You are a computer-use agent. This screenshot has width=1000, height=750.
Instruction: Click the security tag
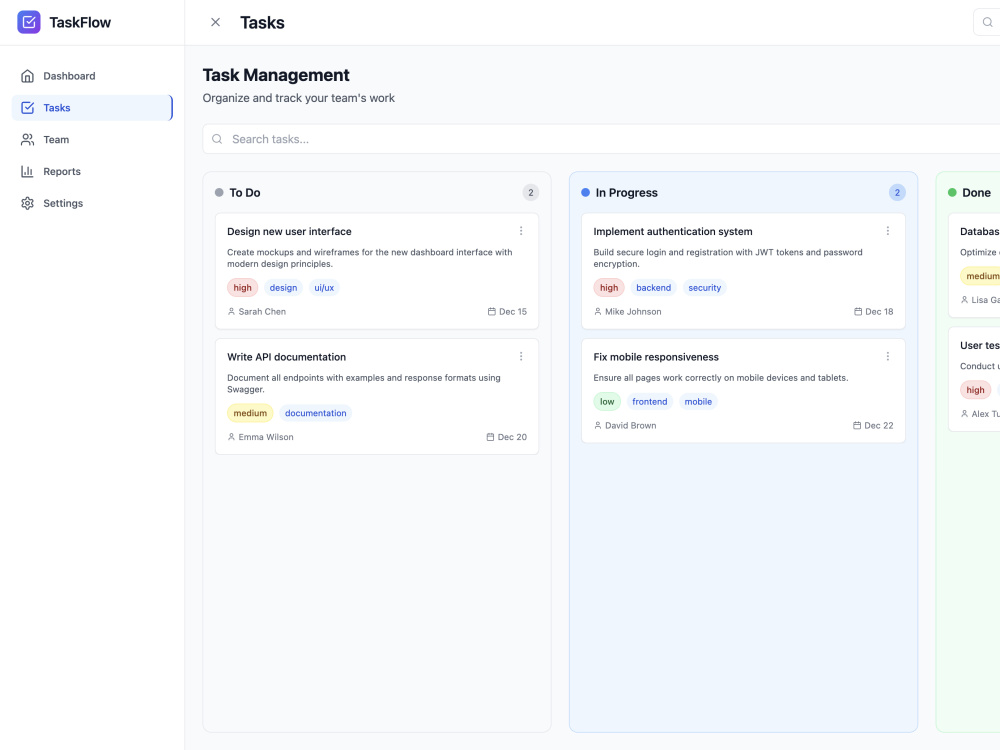pyautogui.click(x=705, y=288)
